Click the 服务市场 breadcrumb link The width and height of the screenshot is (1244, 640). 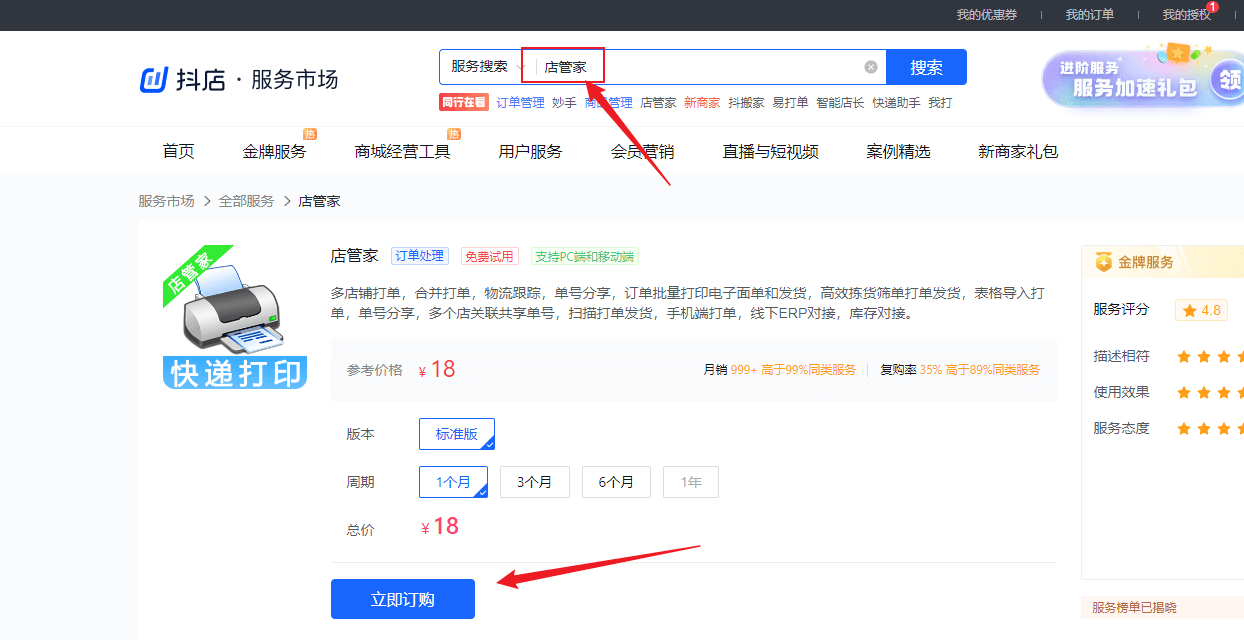(x=166, y=201)
